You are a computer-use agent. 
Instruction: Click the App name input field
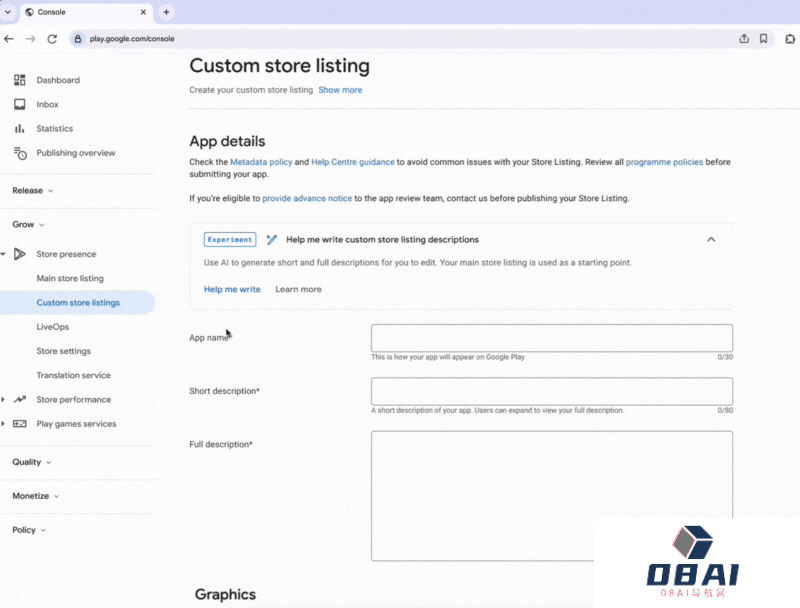coord(551,338)
